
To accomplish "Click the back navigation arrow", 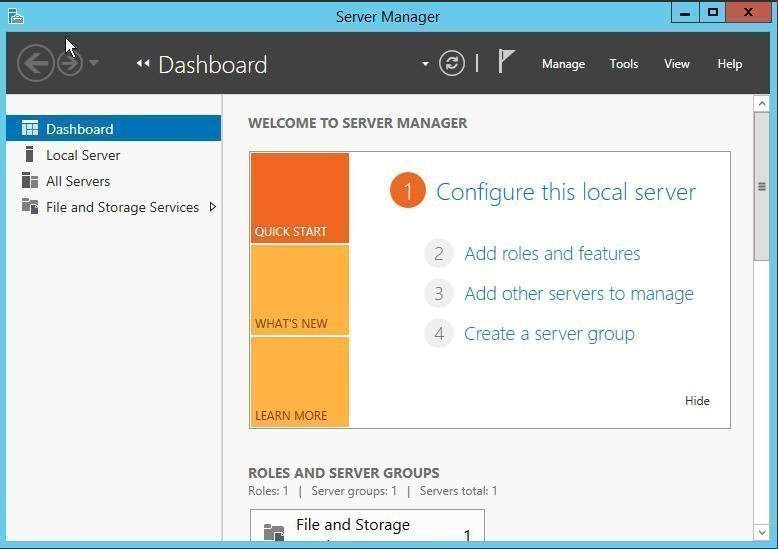I will tap(35, 64).
